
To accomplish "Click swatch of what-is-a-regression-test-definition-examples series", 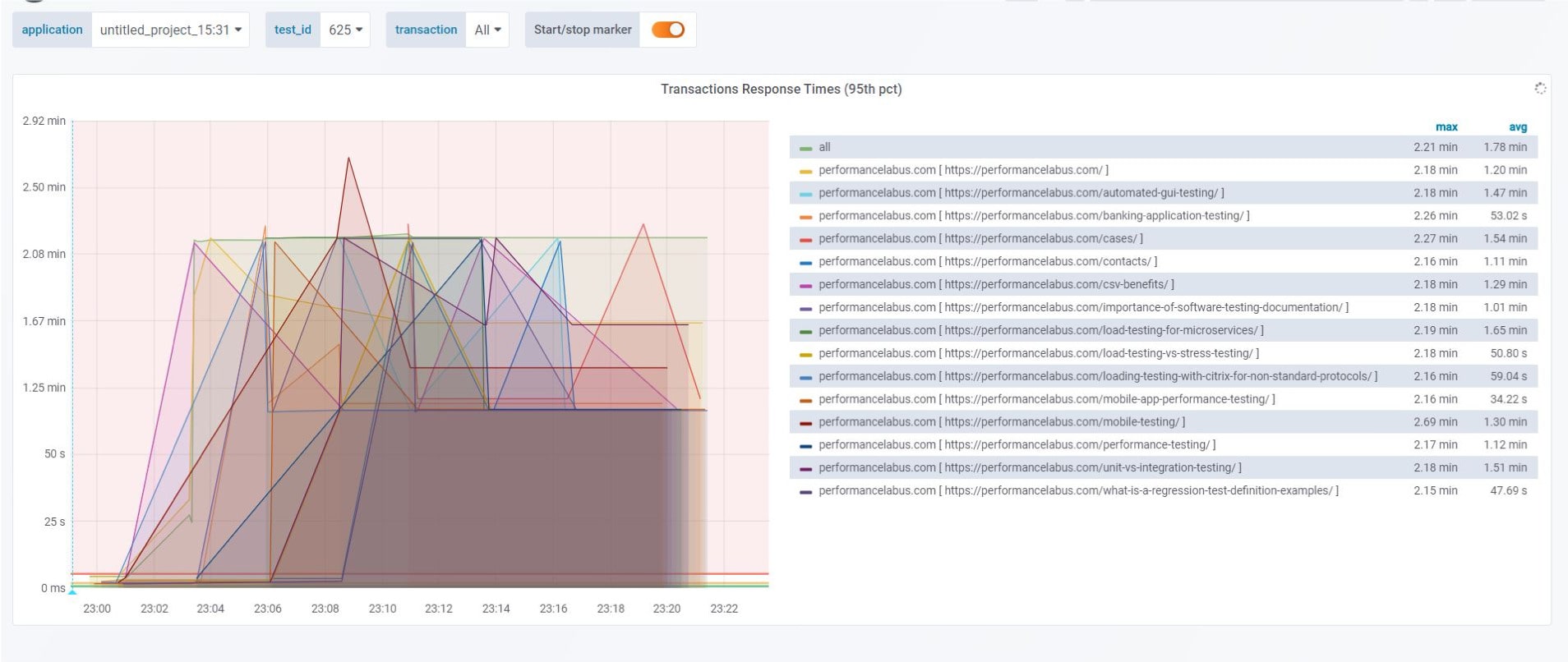I will point(805,492).
